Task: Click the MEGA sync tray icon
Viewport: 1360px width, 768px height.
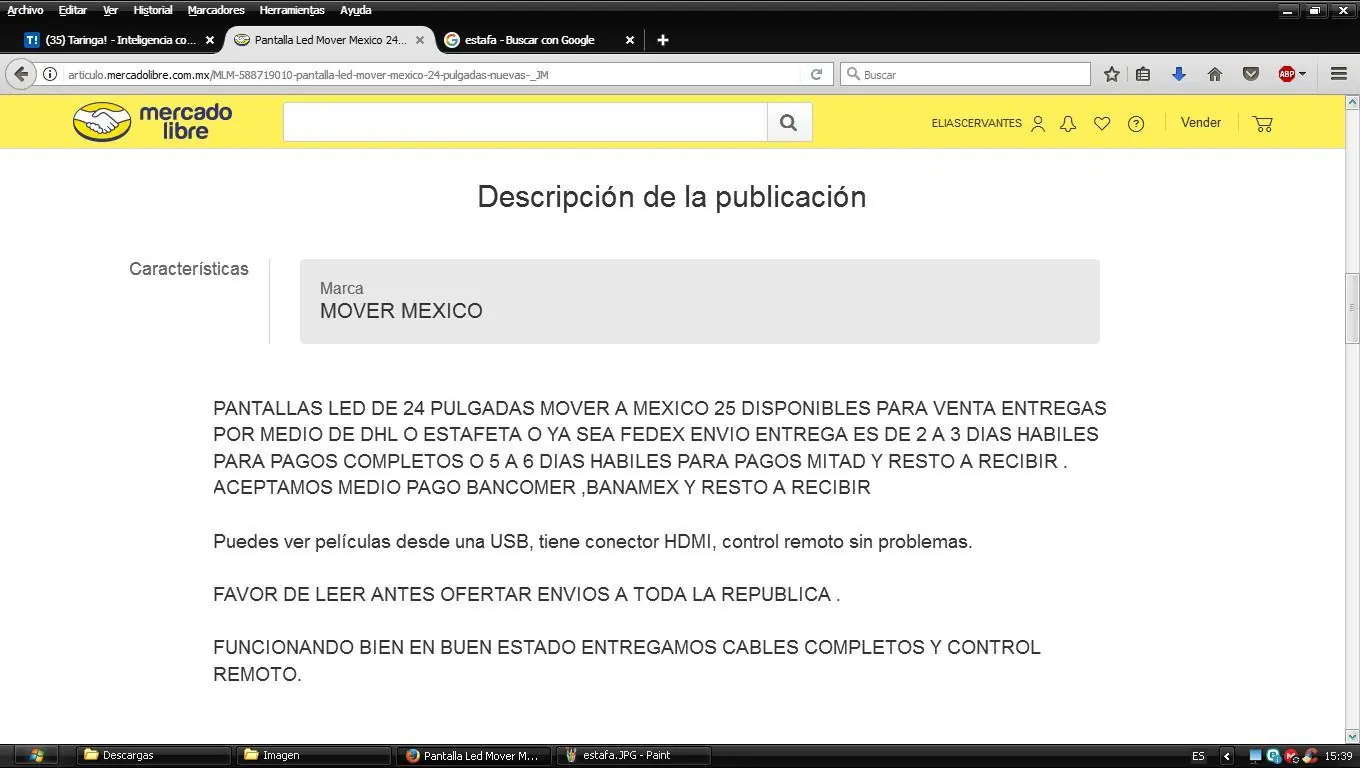Action: pyautogui.click(x=1291, y=756)
